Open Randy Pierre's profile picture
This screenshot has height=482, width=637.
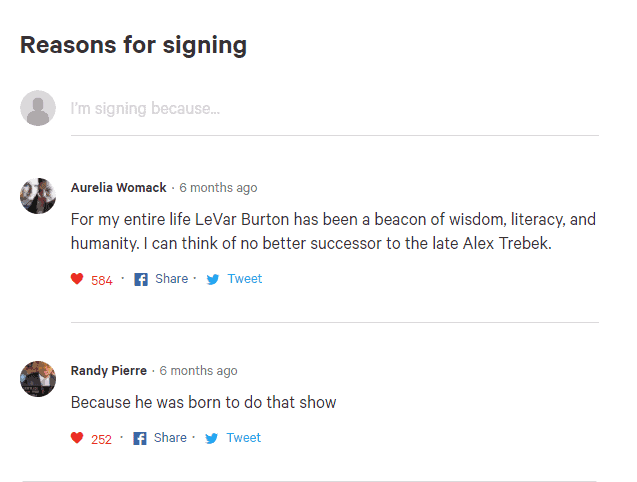pyautogui.click(x=38, y=379)
